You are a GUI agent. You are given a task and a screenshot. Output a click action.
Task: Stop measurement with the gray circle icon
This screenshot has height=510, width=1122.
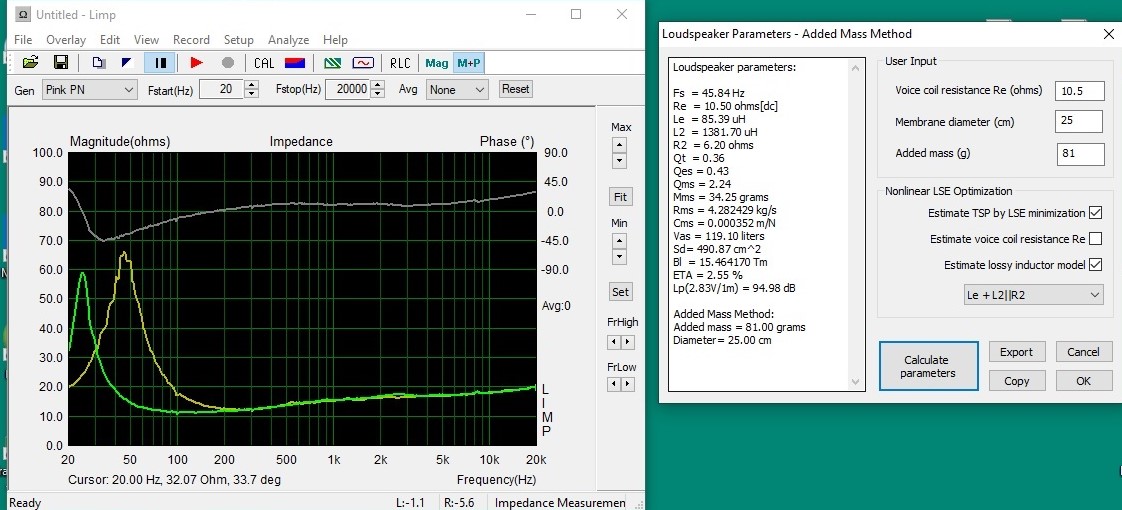[x=228, y=63]
